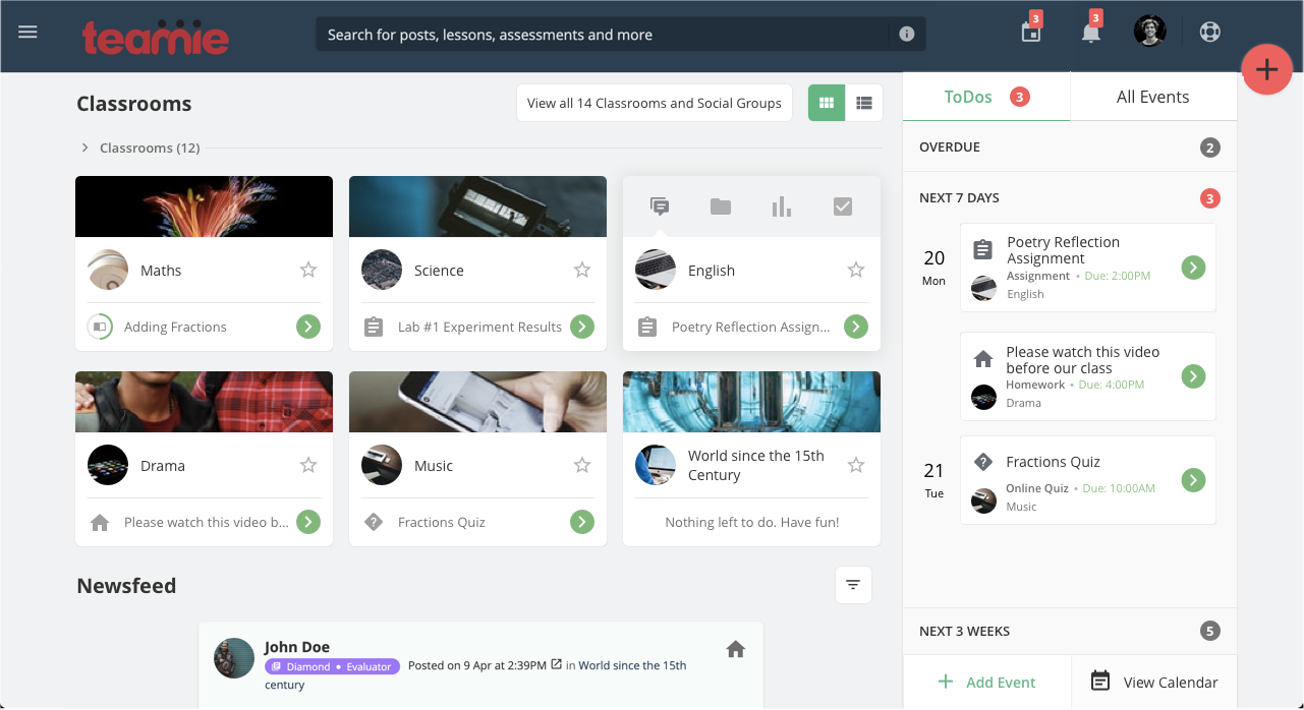Expand the Classrooms (12) section
This screenshot has height=710, width=1304.
[x=140, y=148]
